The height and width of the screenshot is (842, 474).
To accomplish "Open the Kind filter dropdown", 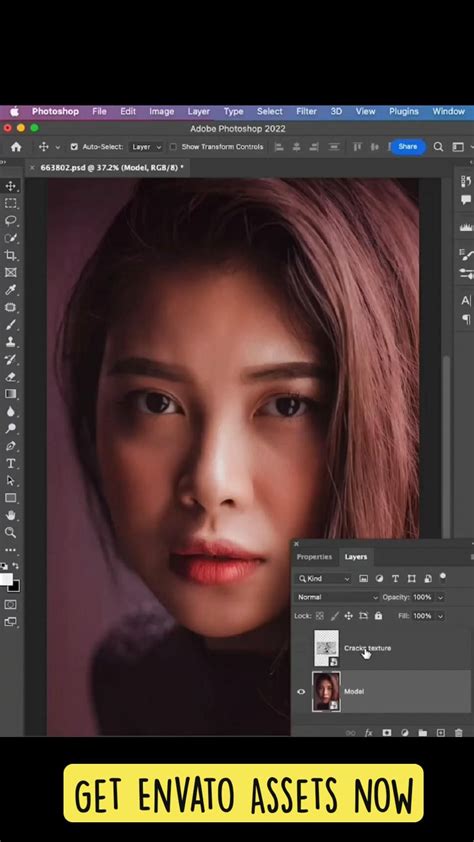I will 324,578.
